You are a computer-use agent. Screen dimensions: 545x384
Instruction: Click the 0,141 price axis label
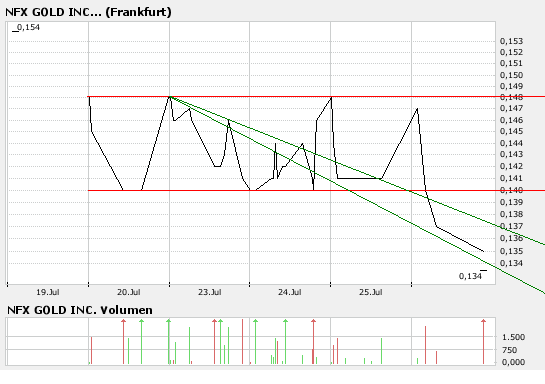[x=511, y=178]
